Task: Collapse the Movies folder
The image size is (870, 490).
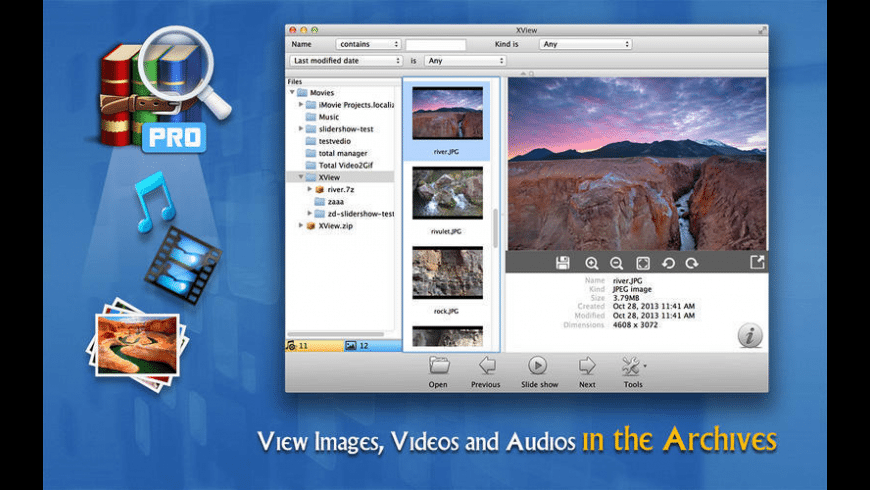Action: point(292,93)
